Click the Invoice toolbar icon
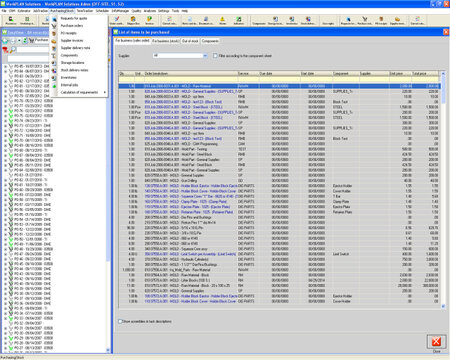This screenshot has width=450, height=360. pos(149,21)
